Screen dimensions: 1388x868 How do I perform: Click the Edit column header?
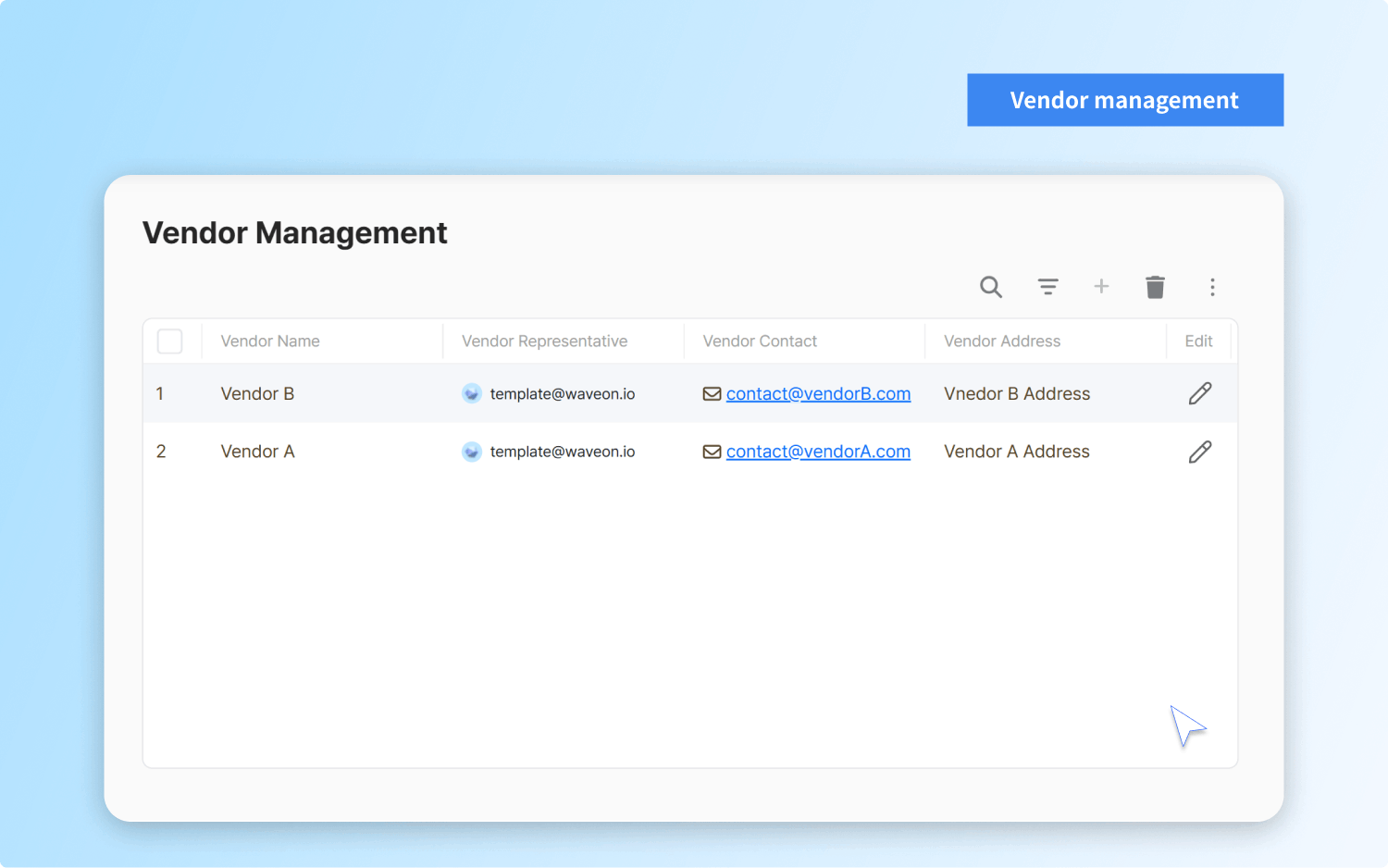1198,341
